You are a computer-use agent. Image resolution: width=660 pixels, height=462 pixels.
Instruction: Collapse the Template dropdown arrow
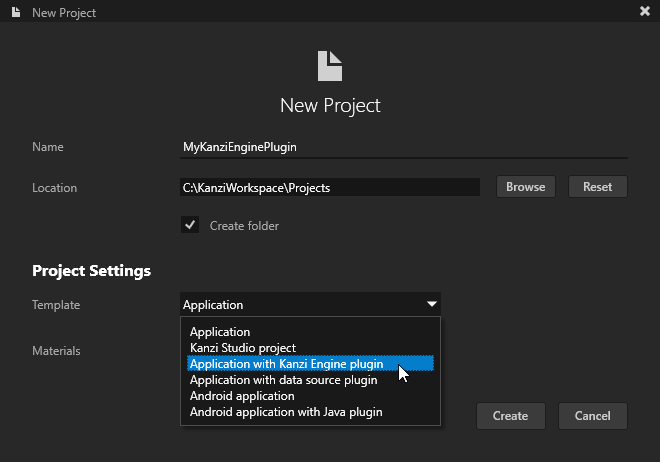432,304
